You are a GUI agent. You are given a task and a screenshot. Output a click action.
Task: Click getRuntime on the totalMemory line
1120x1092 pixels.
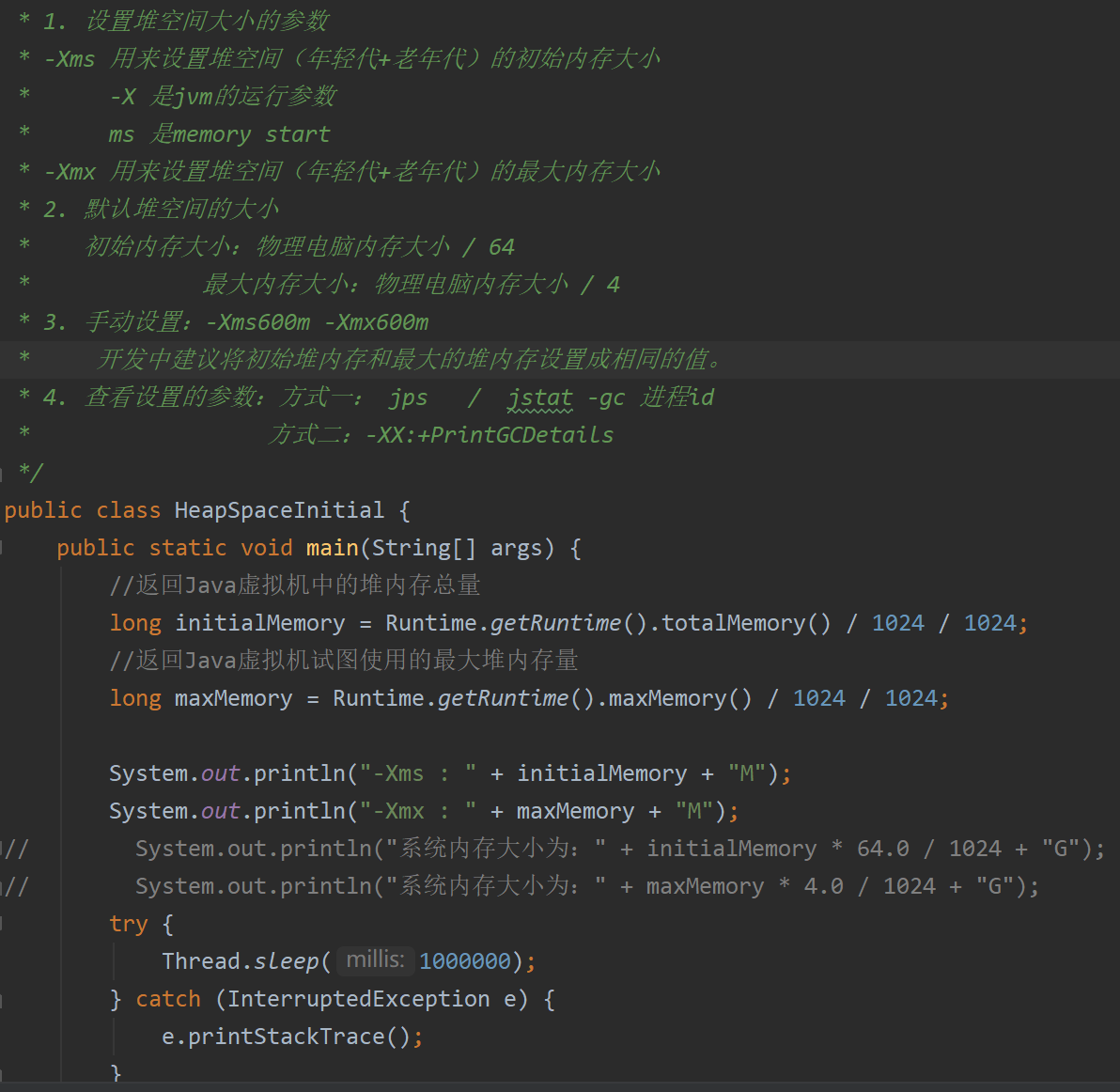click(555, 623)
